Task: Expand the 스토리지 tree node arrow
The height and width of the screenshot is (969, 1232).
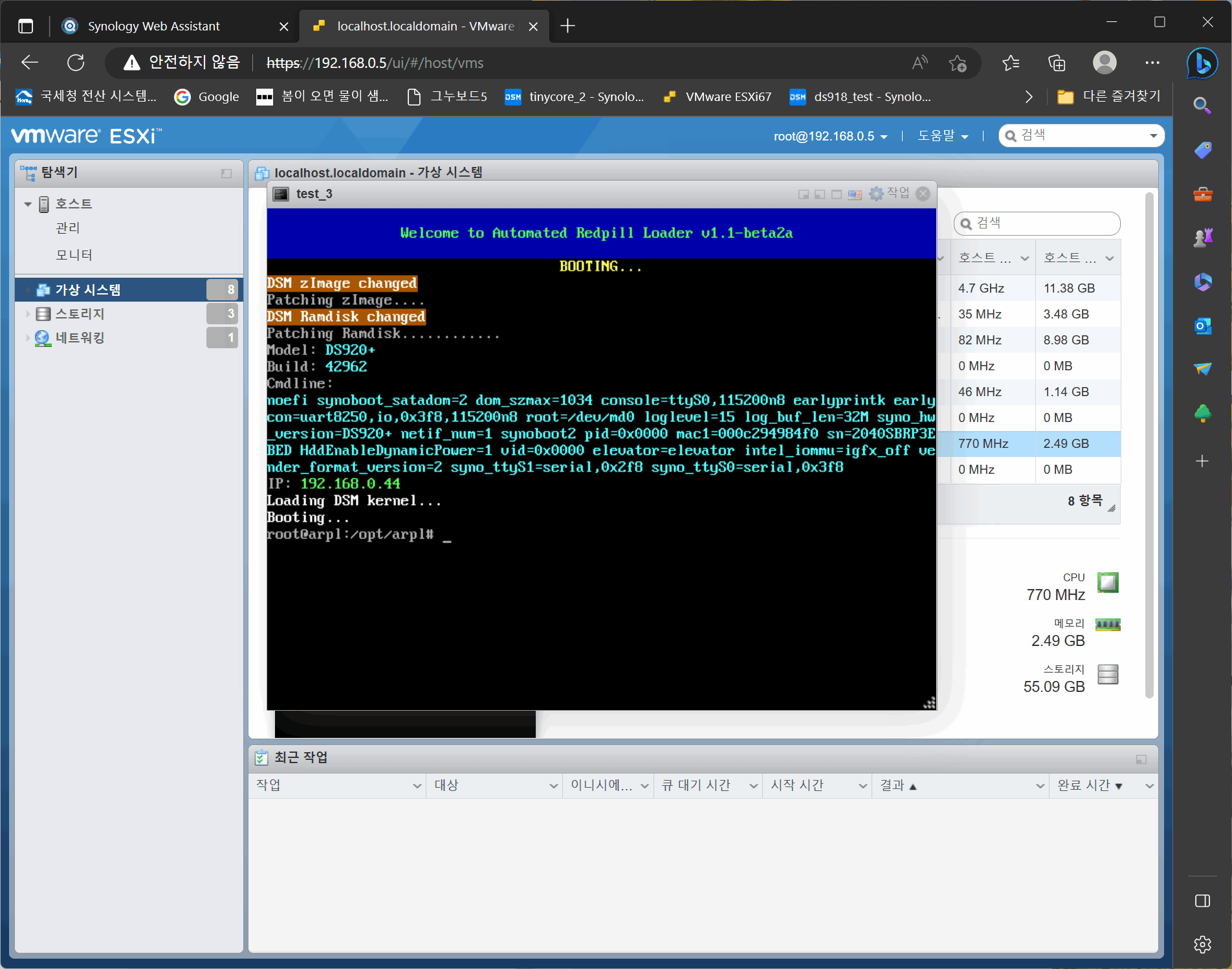Action: 28,314
